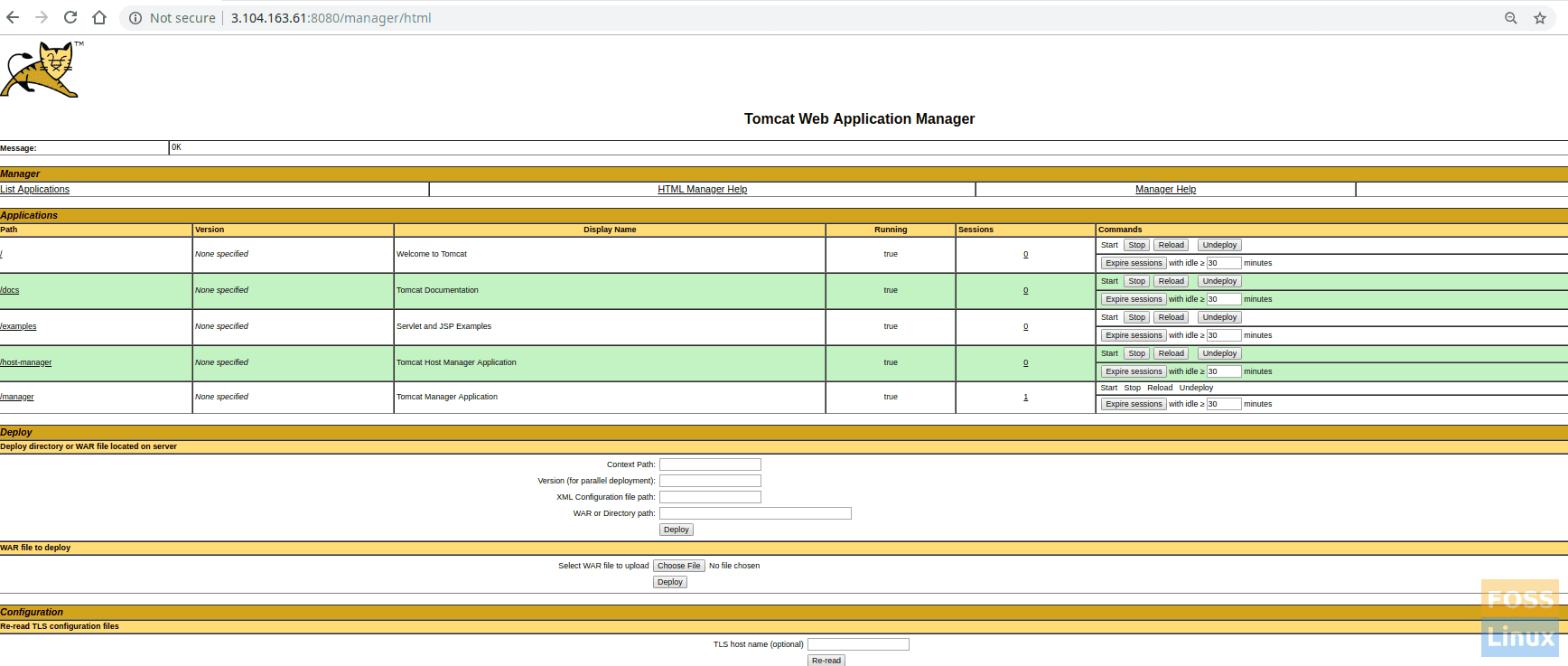
Task: Expire sessions for the /manager app
Action: click(1134, 404)
